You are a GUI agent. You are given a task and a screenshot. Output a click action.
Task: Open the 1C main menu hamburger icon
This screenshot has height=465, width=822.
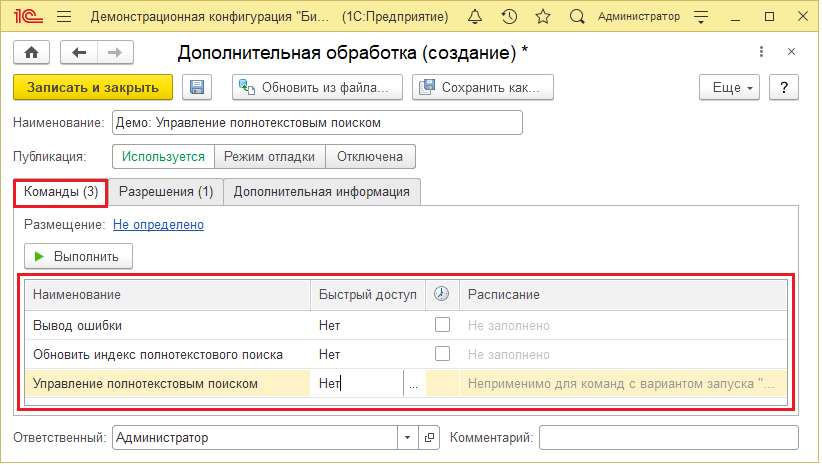(x=64, y=17)
